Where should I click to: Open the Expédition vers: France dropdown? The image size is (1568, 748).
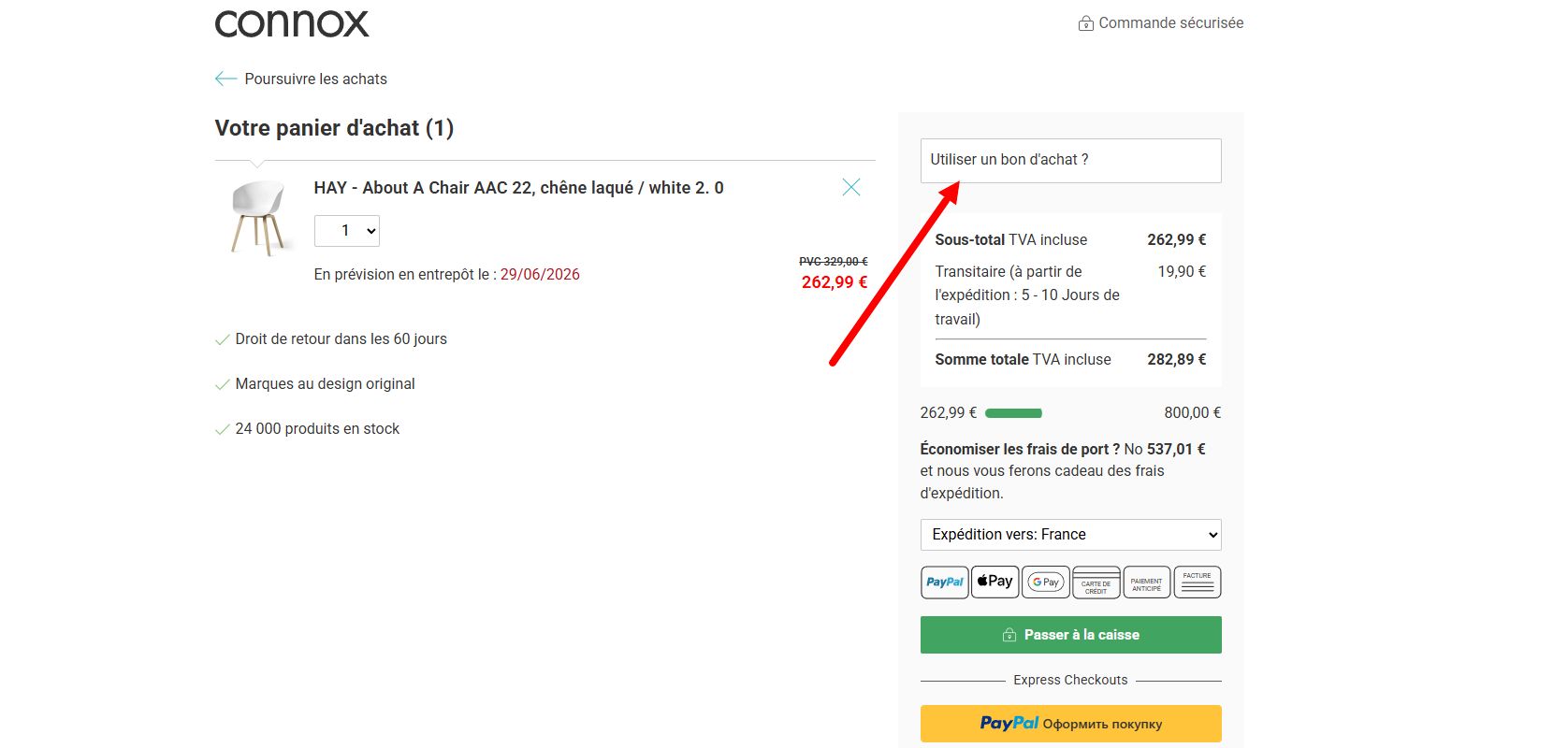pyautogui.click(x=1071, y=535)
